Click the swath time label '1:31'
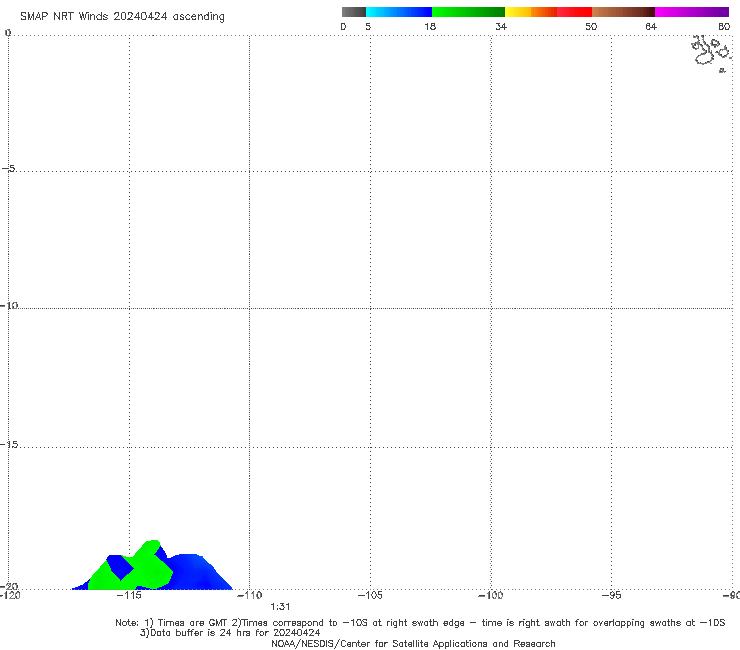740x650 pixels. coord(280,607)
